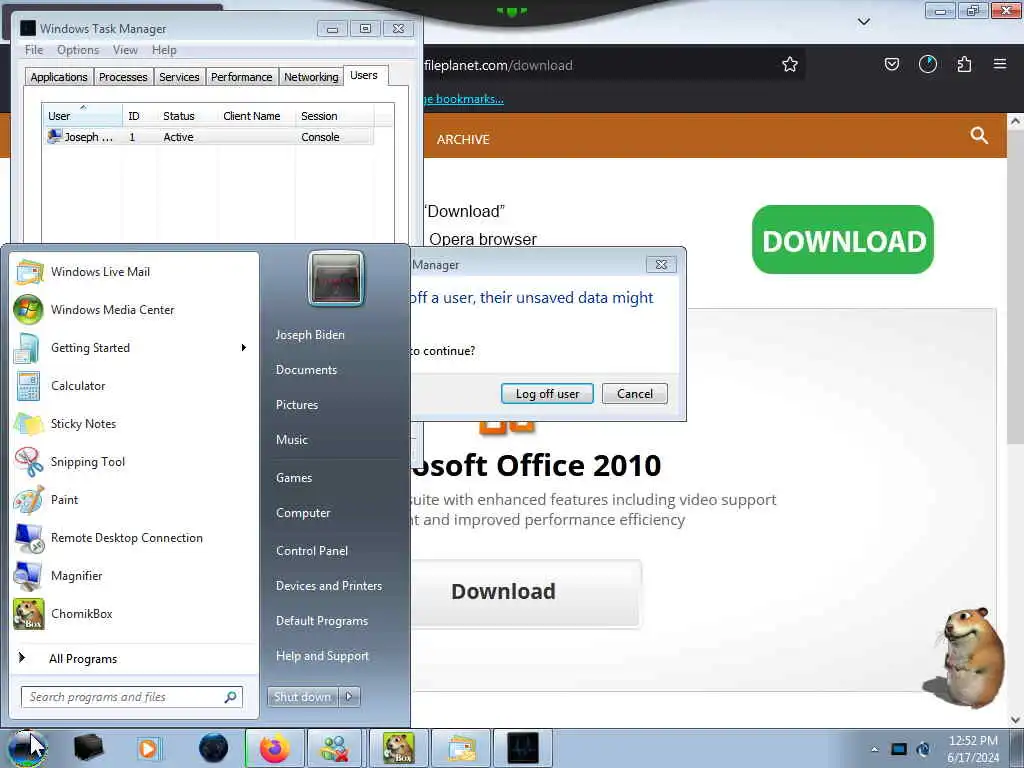Click the Start orb on the taskbar
This screenshot has width=1024, height=768.
pyautogui.click(x=27, y=748)
